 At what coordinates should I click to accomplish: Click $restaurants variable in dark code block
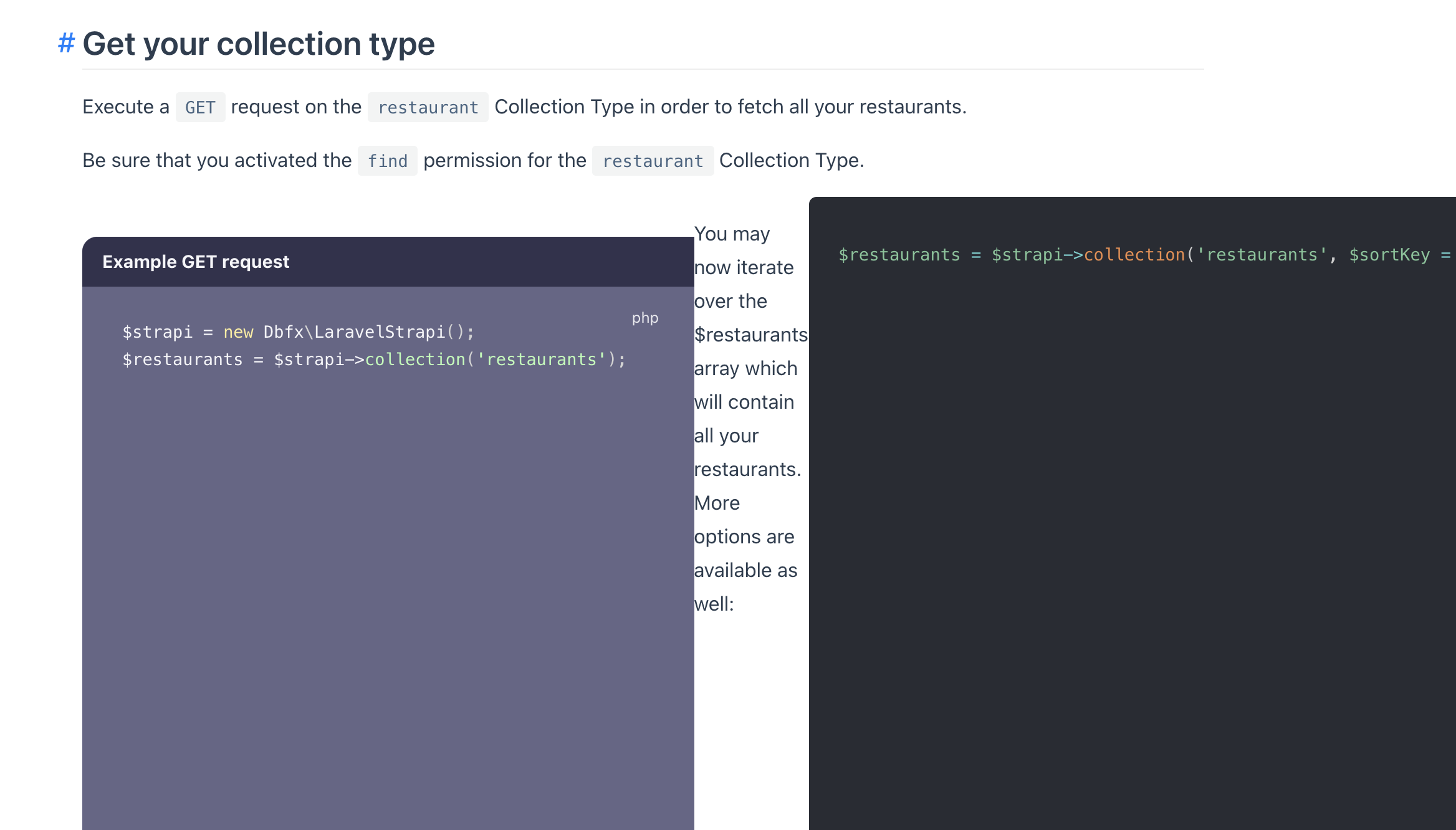(899, 255)
